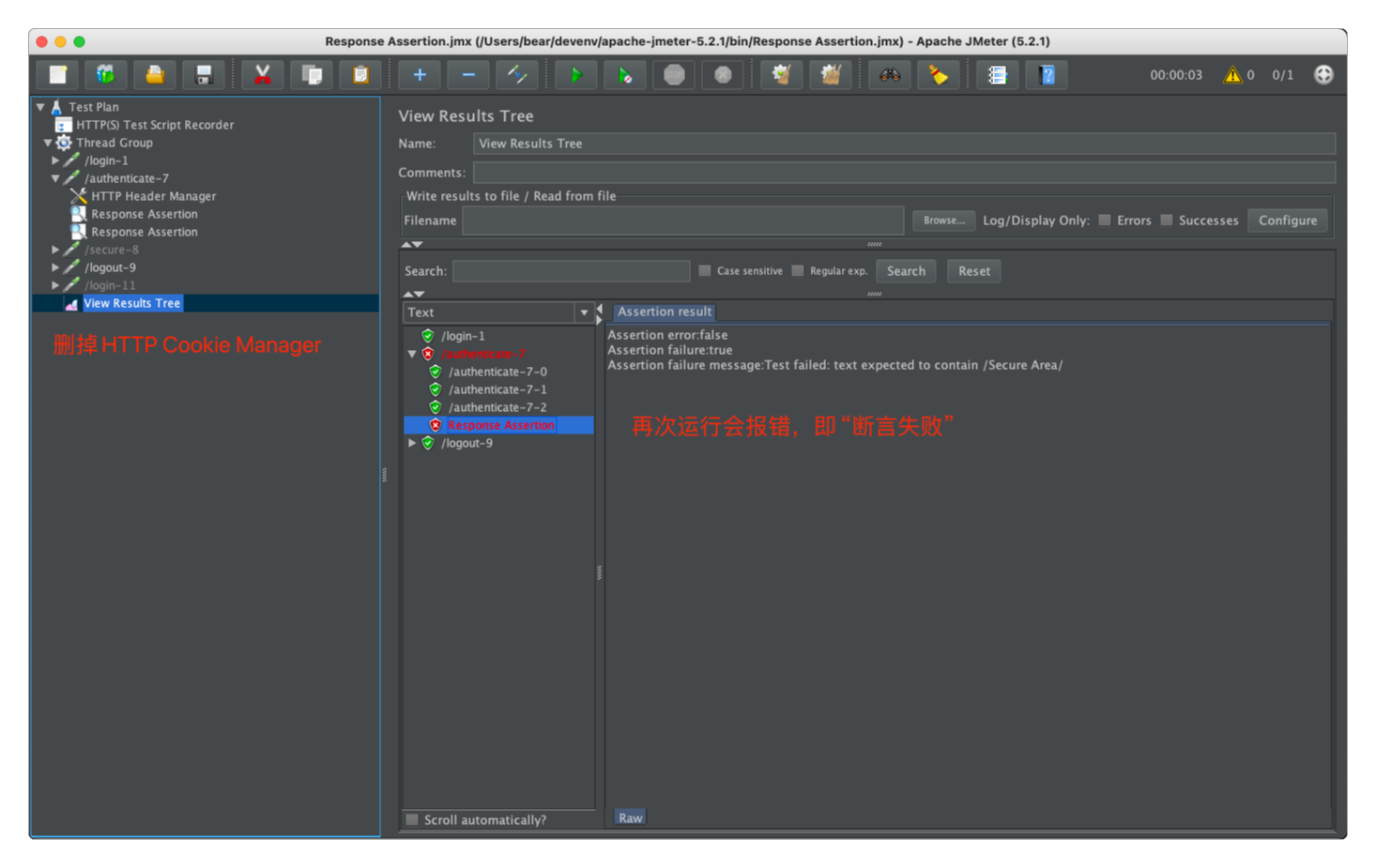This screenshot has width=1376, height=868.
Task: Select the HTTP Header Manager element
Action: click(153, 196)
